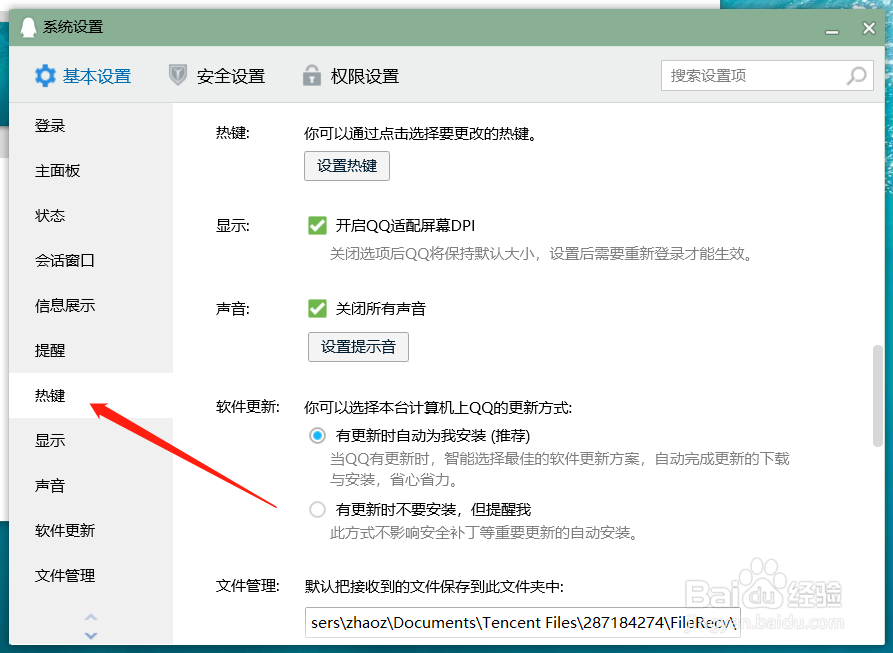Close the 系统设置 window
Viewport: 893px width, 653px height.
point(869,28)
